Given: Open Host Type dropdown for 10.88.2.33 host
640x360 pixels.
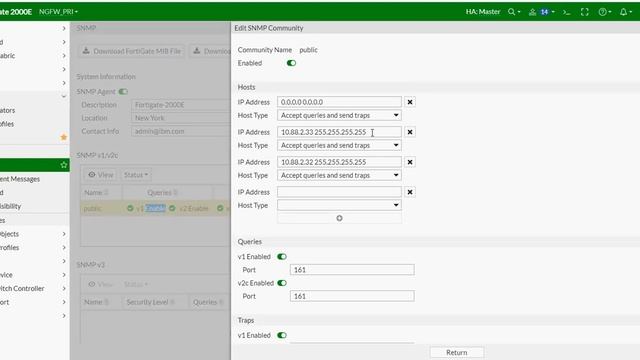Looking at the screenshot, I should coord(339,145).
